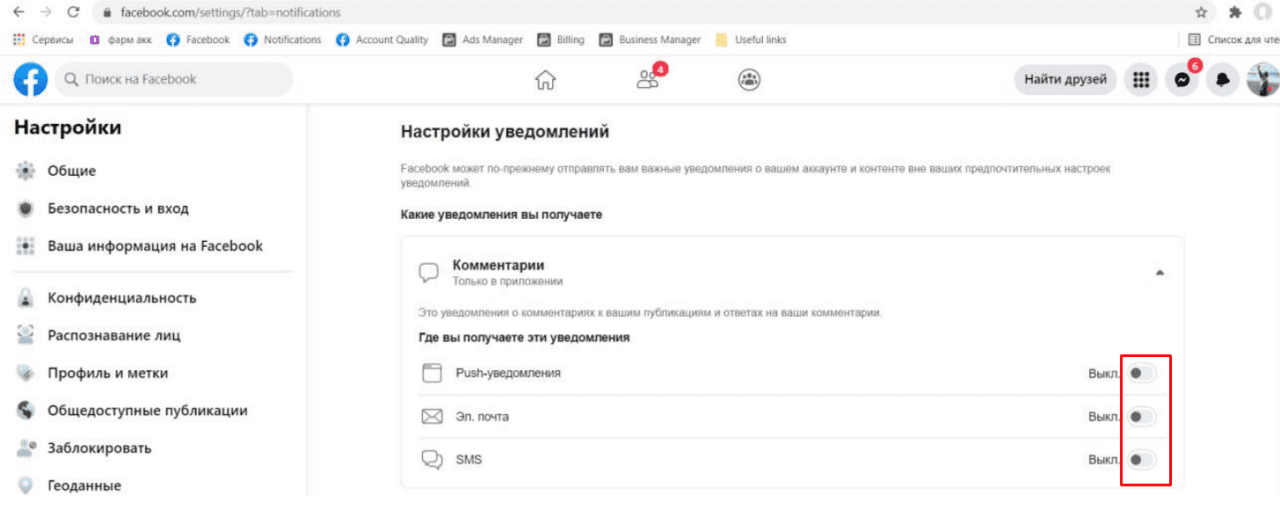Click the Найти друзей button
This screenshot has height=510, width=1280.
click(1065, 80)
